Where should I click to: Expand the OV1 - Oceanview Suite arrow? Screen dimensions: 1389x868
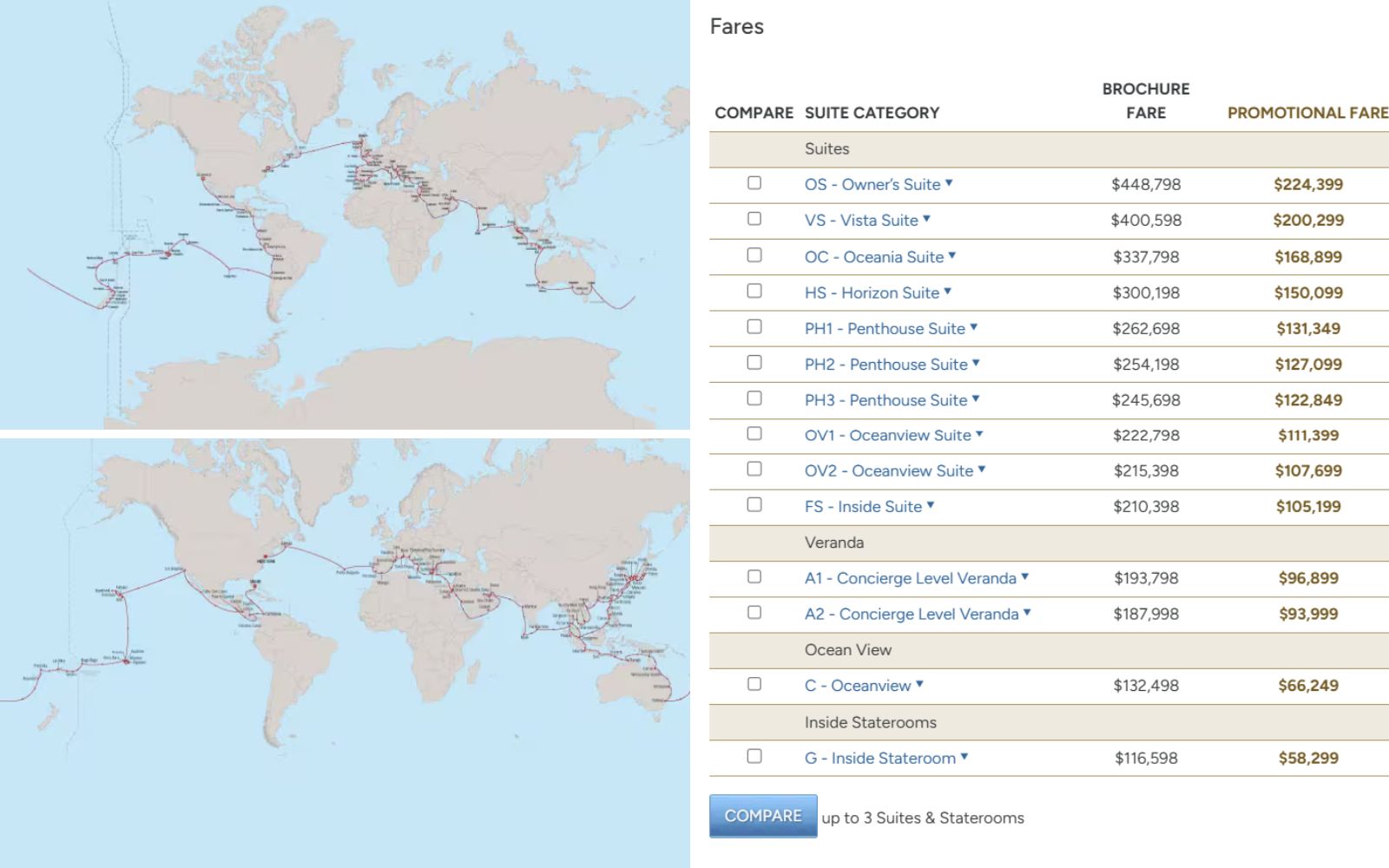[x=979, y=434]
